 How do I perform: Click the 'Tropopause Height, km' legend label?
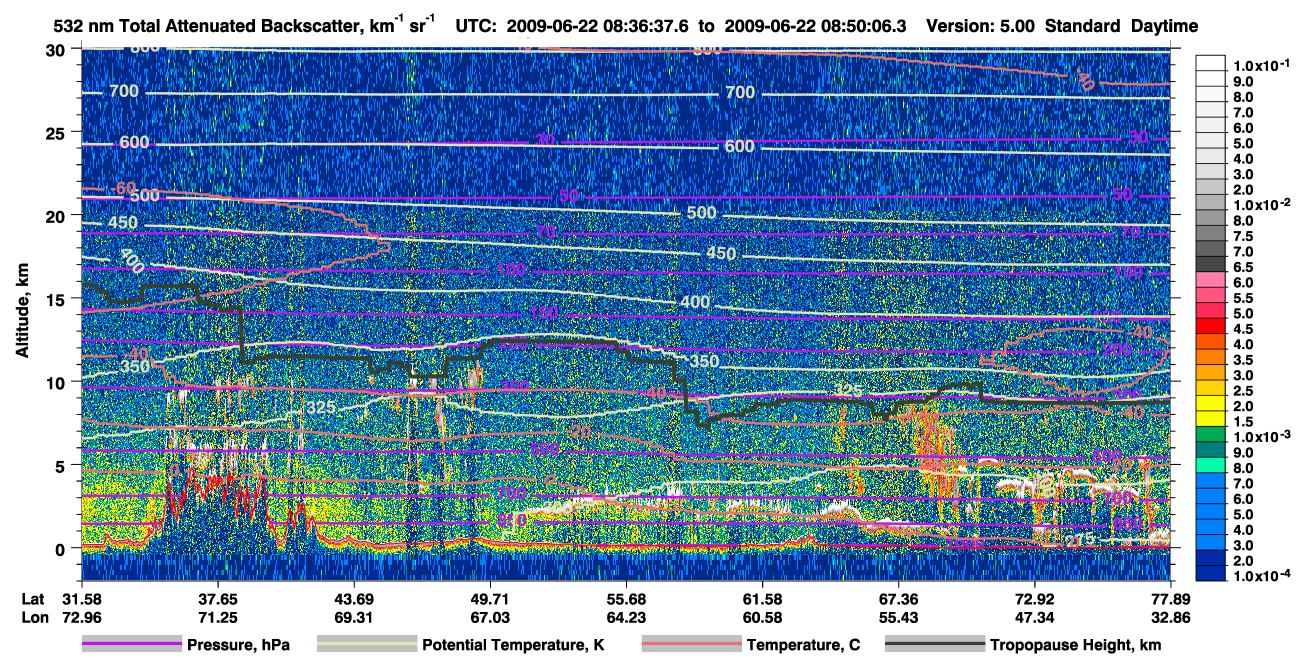(x=1076, y=646)
